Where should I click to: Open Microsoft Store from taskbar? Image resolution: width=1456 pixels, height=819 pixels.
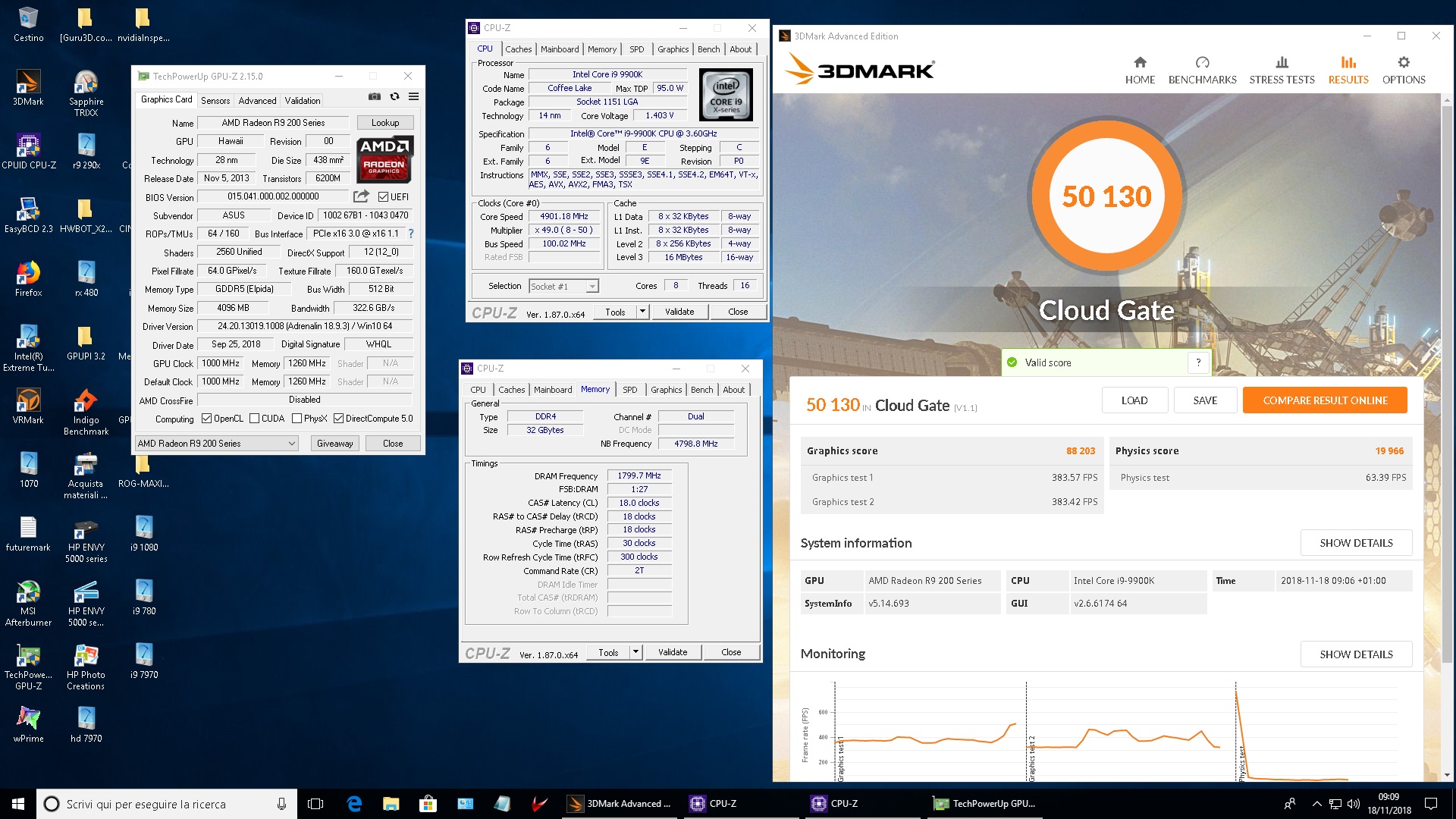[428, 804]
